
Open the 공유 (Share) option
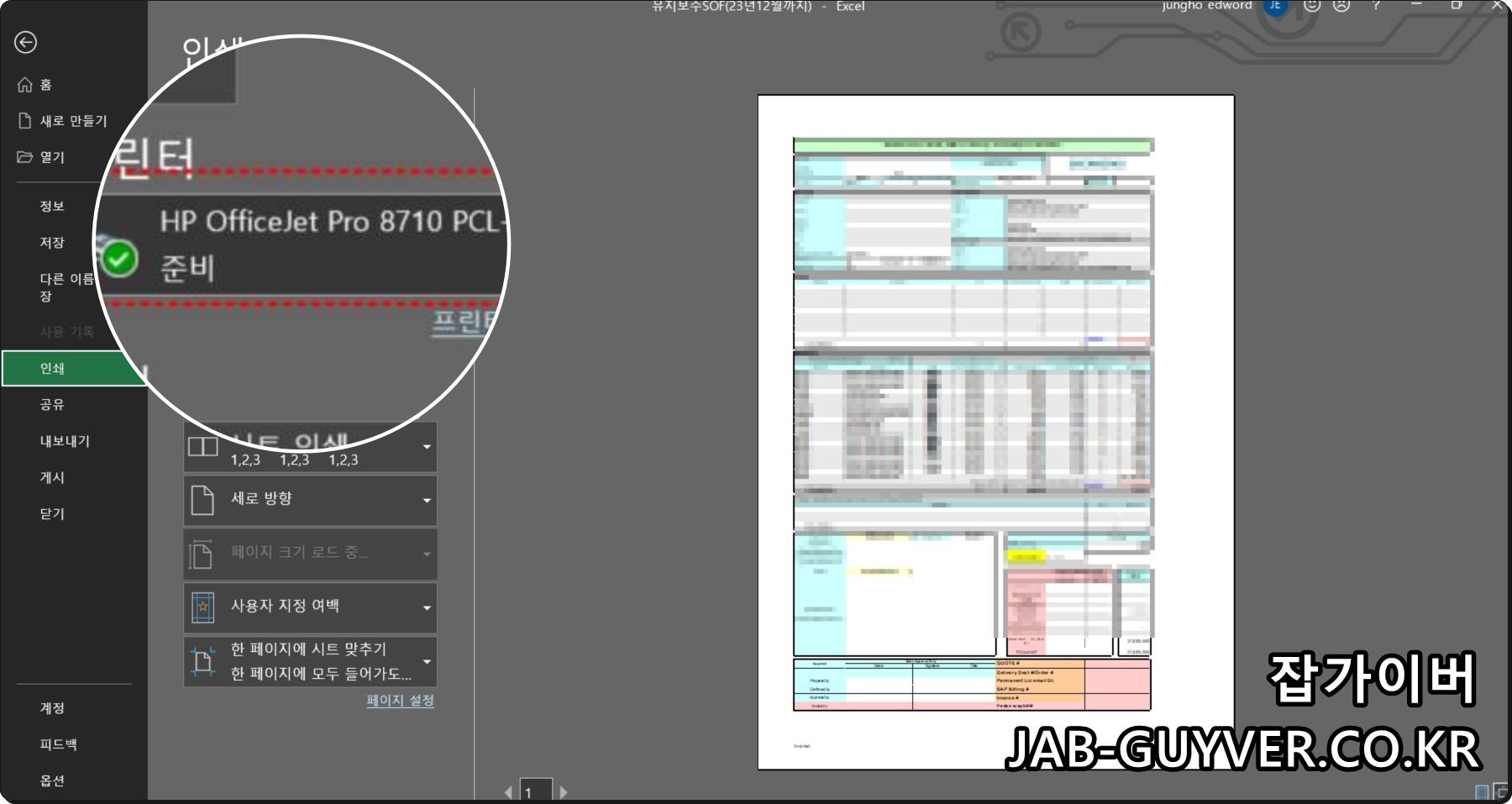pyautogui.click(x=52, y=404)
